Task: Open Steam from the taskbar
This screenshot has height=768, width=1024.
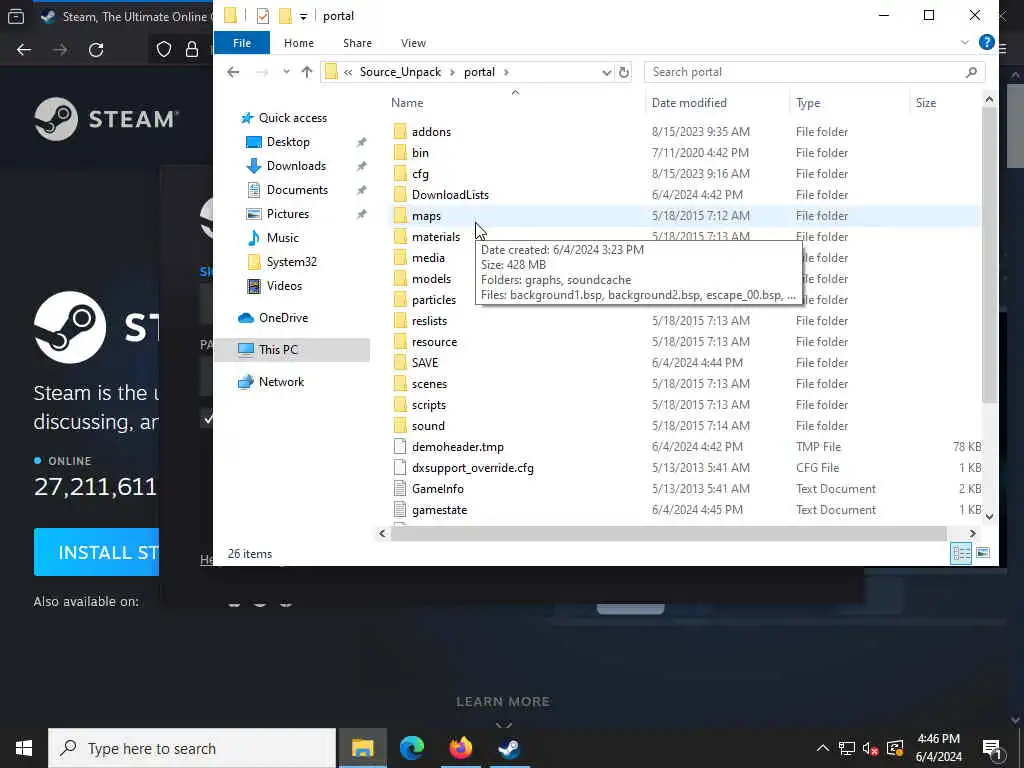Action: pos(509,748)
